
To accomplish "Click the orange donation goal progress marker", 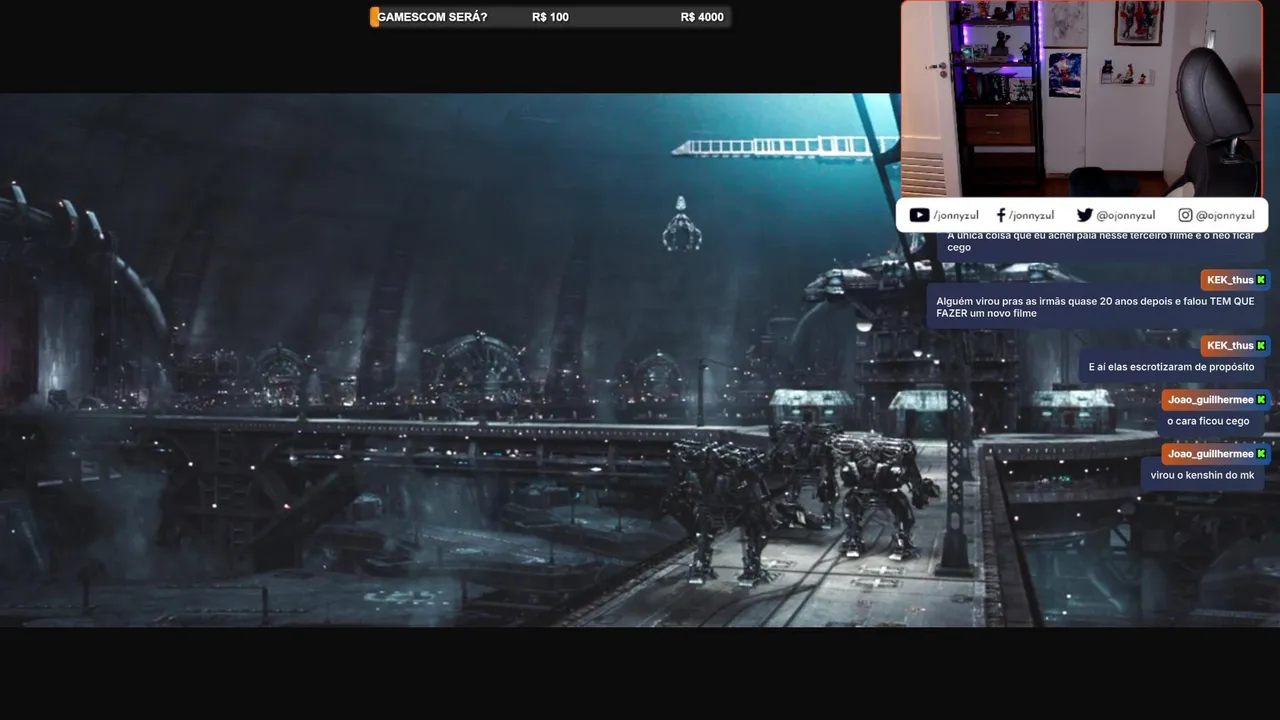I will [375, 17].
